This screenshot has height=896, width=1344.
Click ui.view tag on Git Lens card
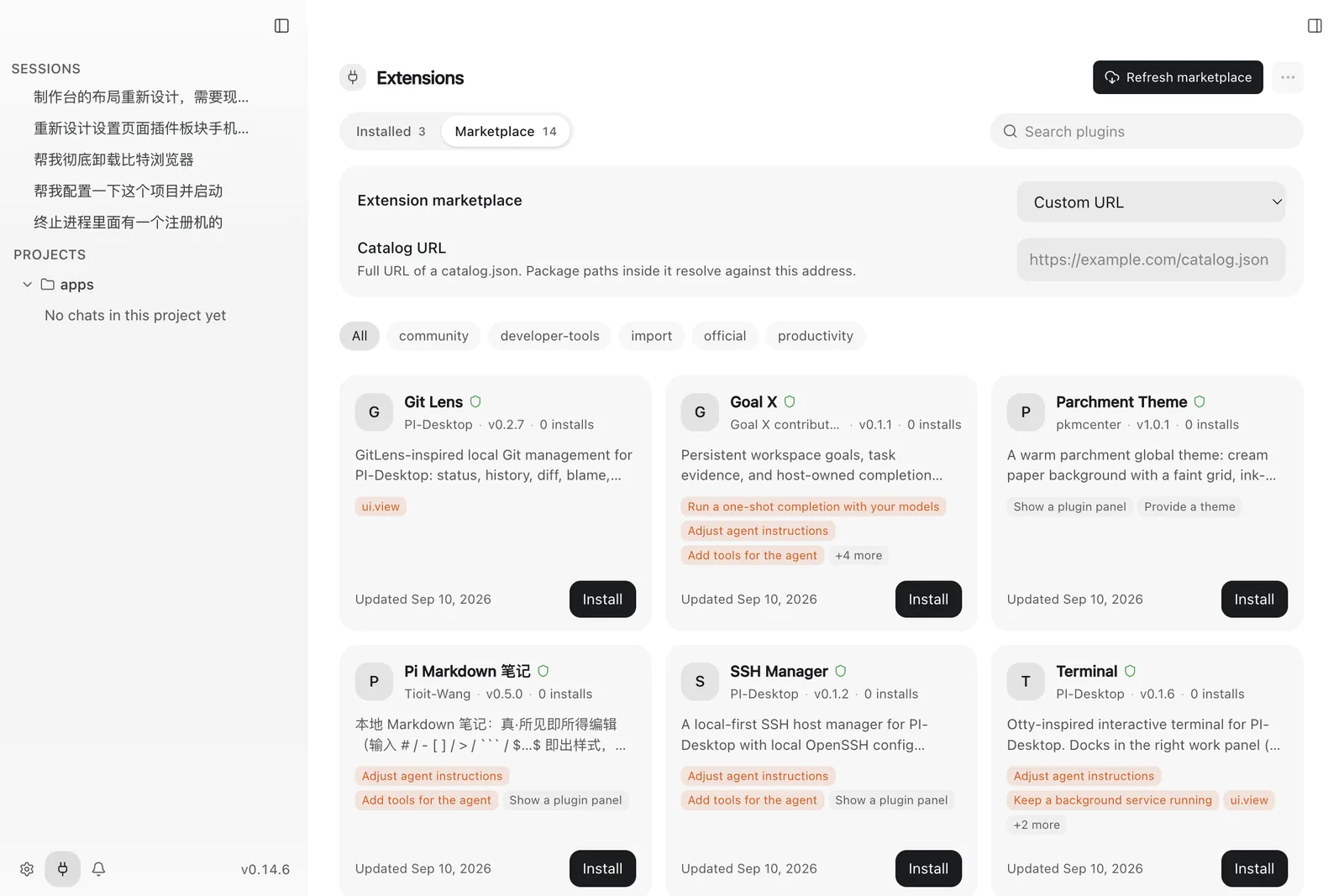point(381,506)
